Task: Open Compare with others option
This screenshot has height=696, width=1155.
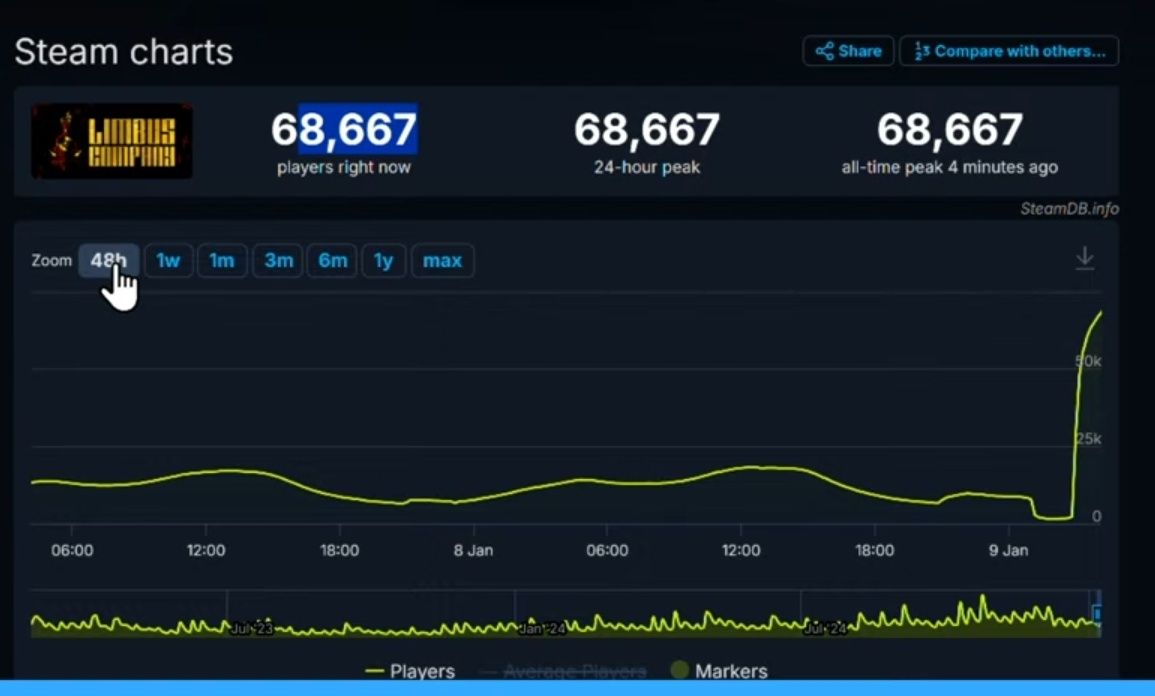Action: pyautogui.click(x=1009, y=51)
